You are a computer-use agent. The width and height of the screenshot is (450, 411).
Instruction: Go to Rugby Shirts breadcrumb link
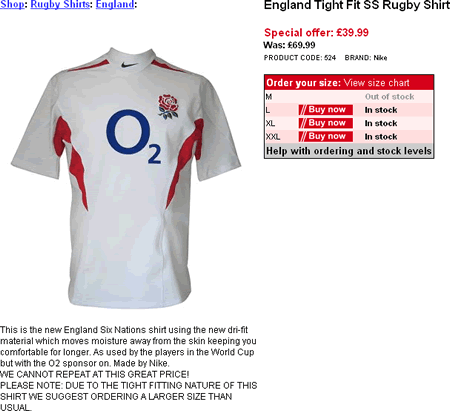60,4
